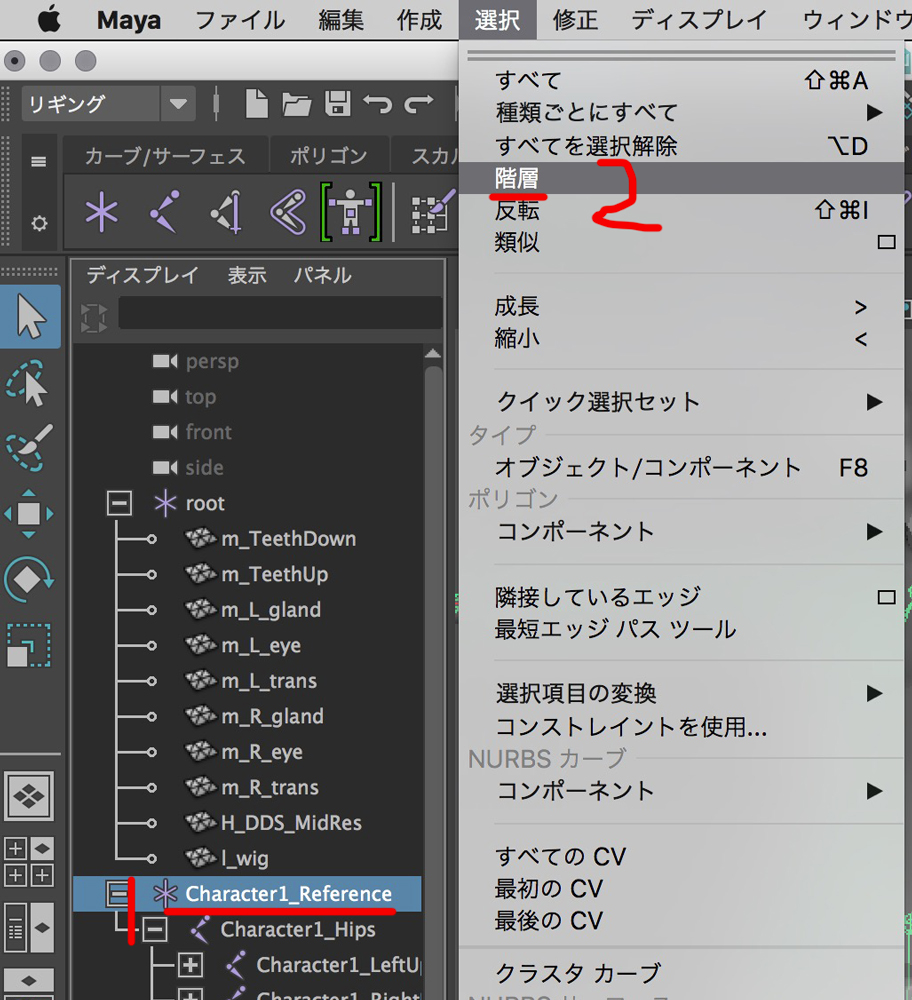Click the bind skin shelf icon
This screenshot has height=1000, width=912.
pyautogui.click(x=288, y=212)
